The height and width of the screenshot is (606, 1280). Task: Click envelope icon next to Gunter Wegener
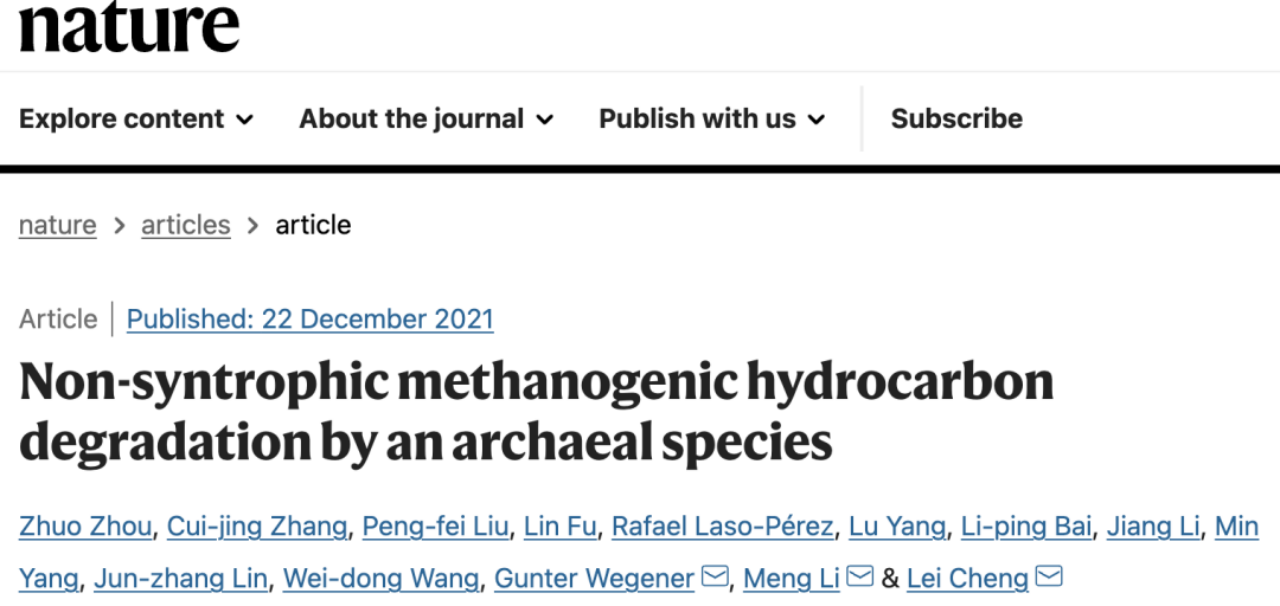pyautogui.click(x=714, y=577)
